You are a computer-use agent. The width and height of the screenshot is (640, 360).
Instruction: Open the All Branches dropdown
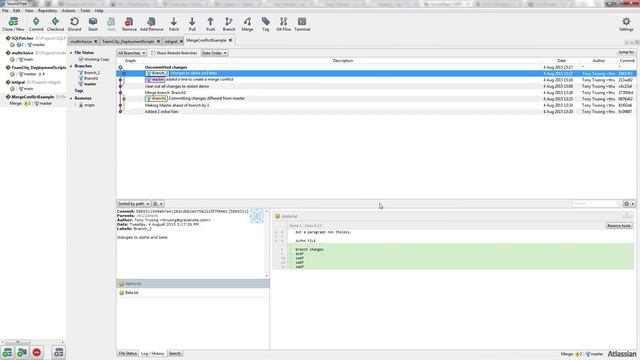coord(131,53)
